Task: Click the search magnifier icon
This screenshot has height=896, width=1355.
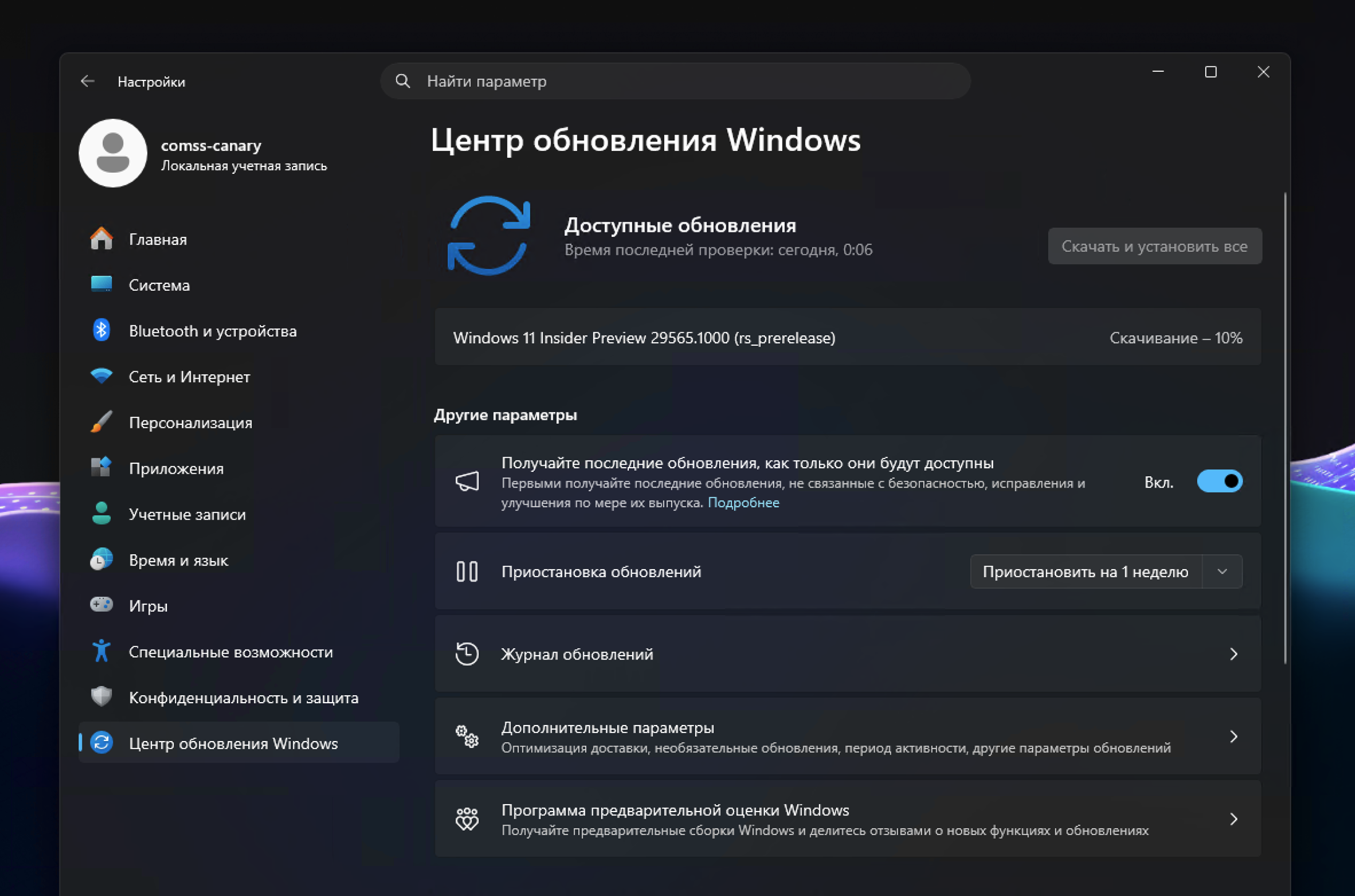Action: (402, 81)
